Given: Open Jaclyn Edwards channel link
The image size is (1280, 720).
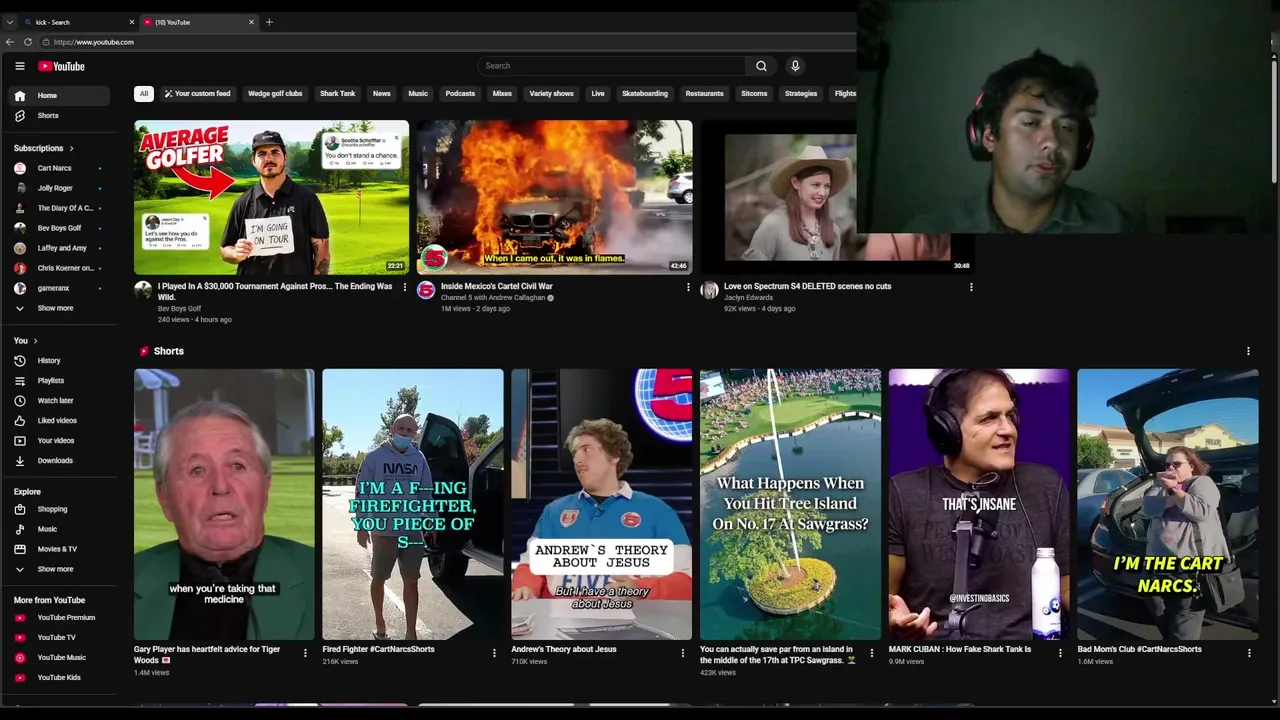Looking at the screenshot, I should pyautogui.click(x=748, y=298).
